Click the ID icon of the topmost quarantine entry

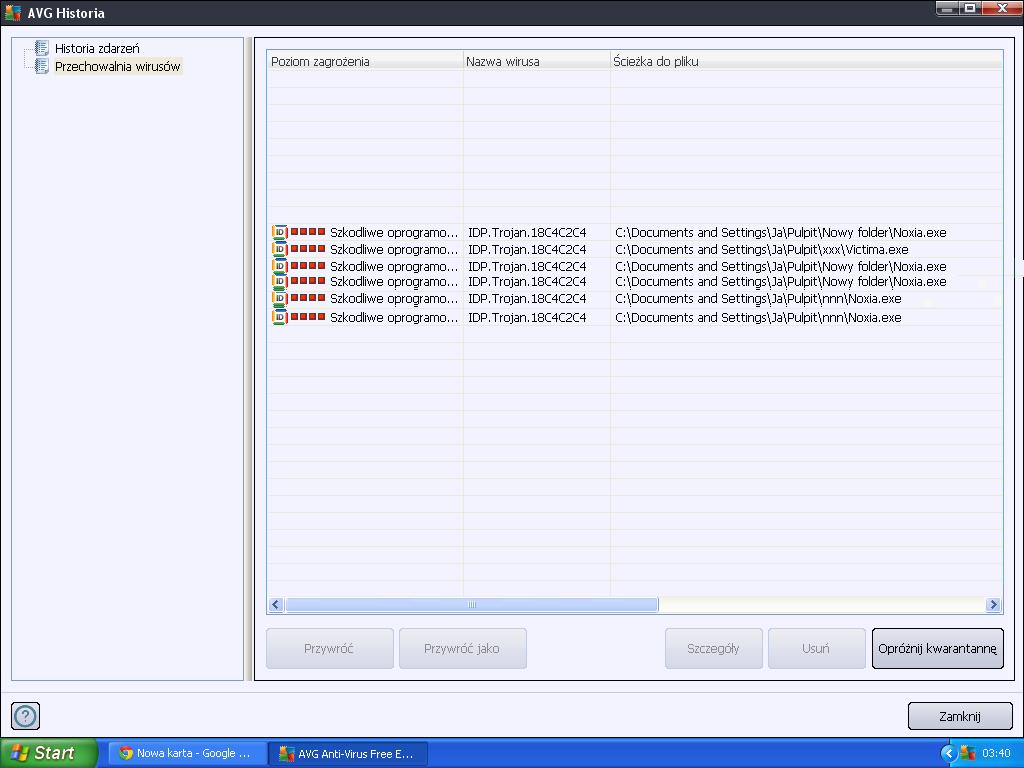[x=280, y=232]
